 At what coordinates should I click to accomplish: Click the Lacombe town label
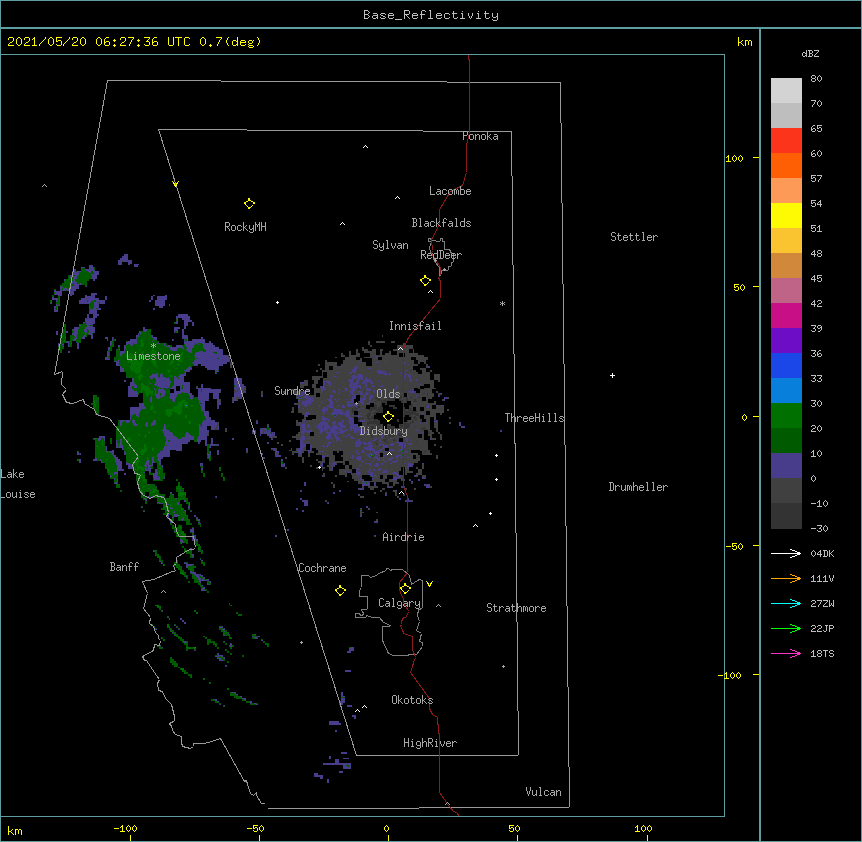pos(450,191)
